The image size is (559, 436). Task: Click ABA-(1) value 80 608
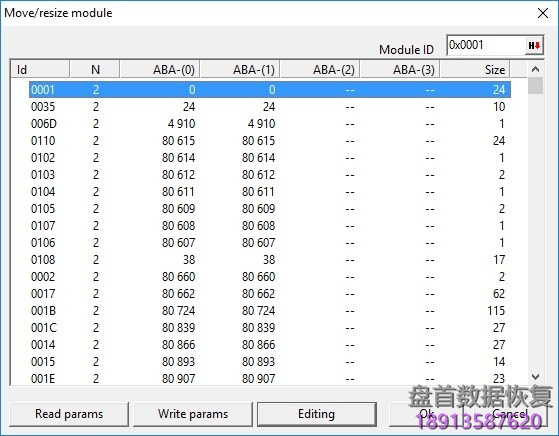(258, 226)
